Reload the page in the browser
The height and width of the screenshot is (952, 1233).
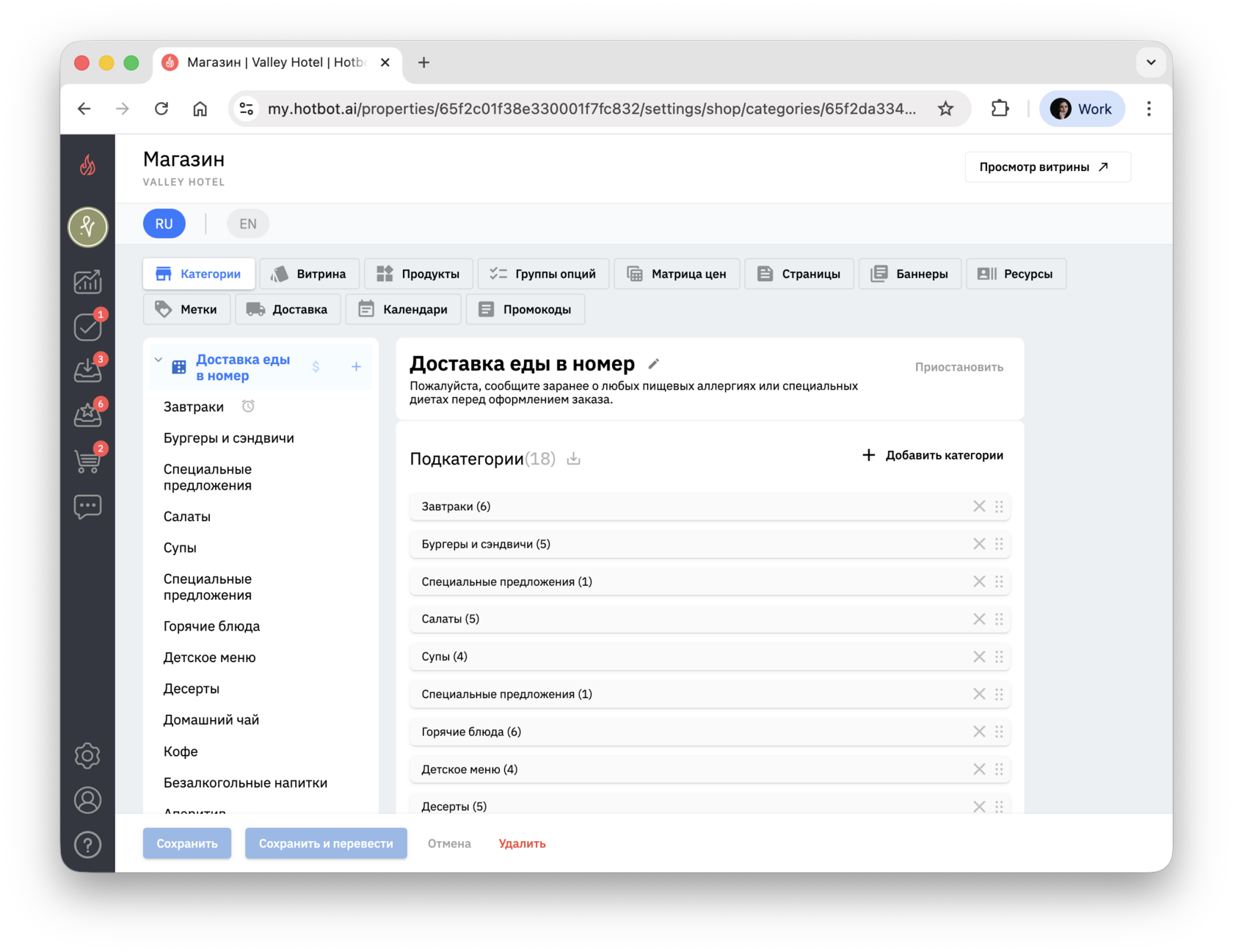pyautogui.click(x=161, y=109)
